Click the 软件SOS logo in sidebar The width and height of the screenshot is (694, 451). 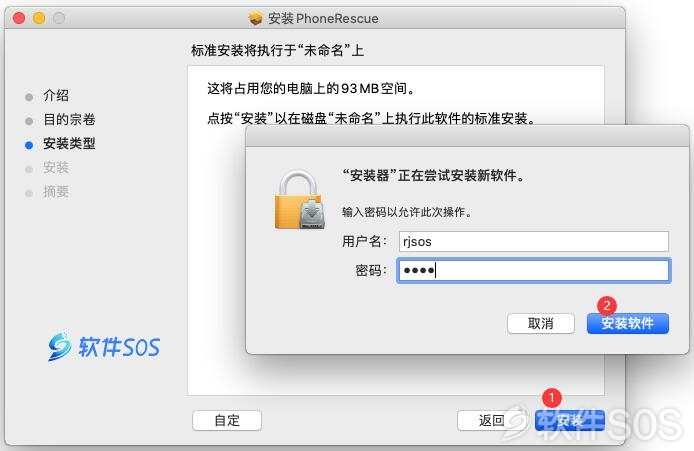(x=104, y=346)
